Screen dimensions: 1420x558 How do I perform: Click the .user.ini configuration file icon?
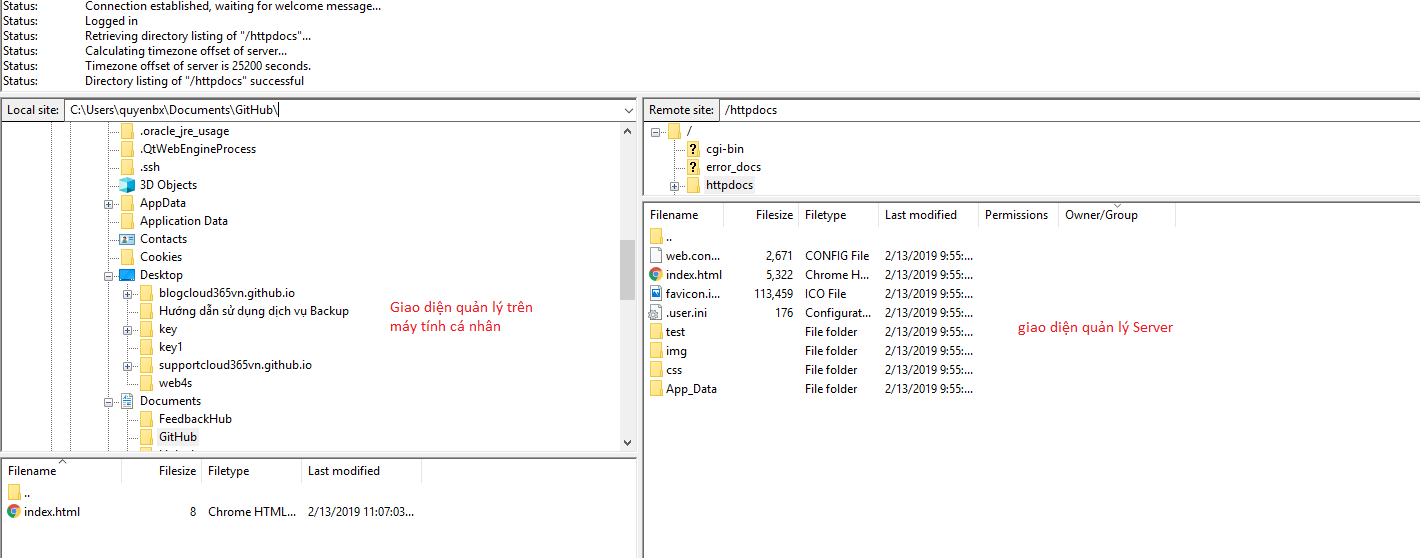[x=656, y=313]
